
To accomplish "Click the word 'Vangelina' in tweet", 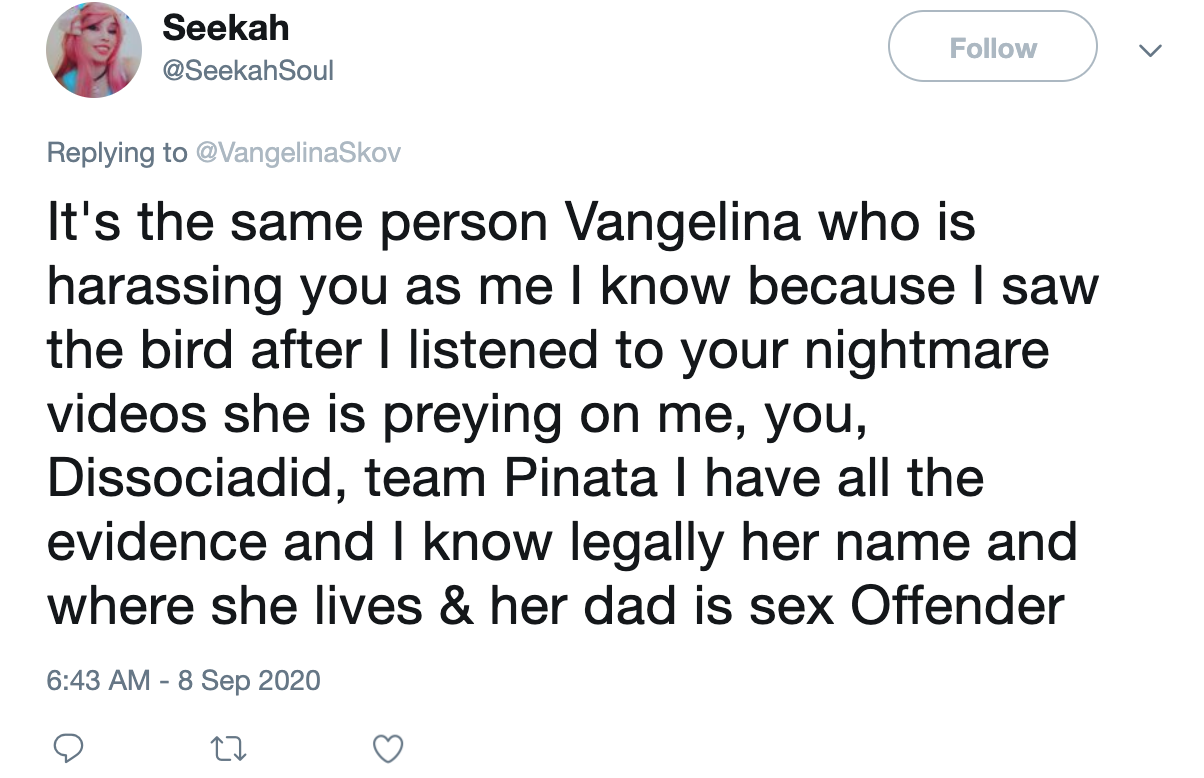I will (684, 224).
